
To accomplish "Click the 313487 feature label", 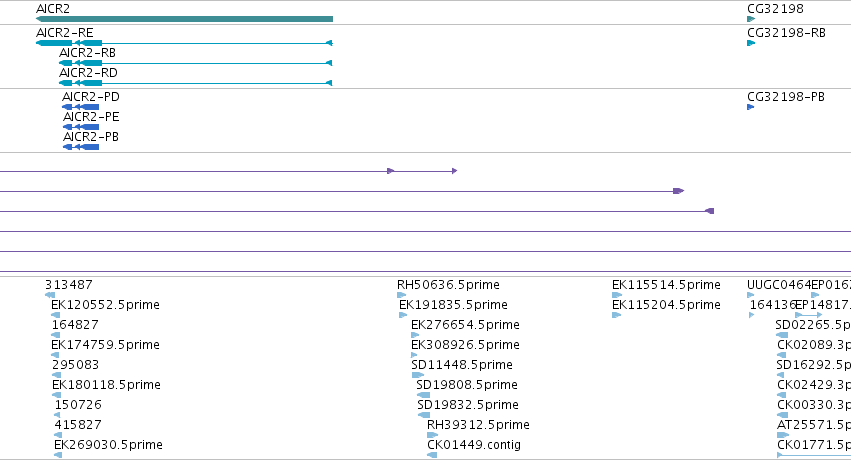I will point(69,285).
